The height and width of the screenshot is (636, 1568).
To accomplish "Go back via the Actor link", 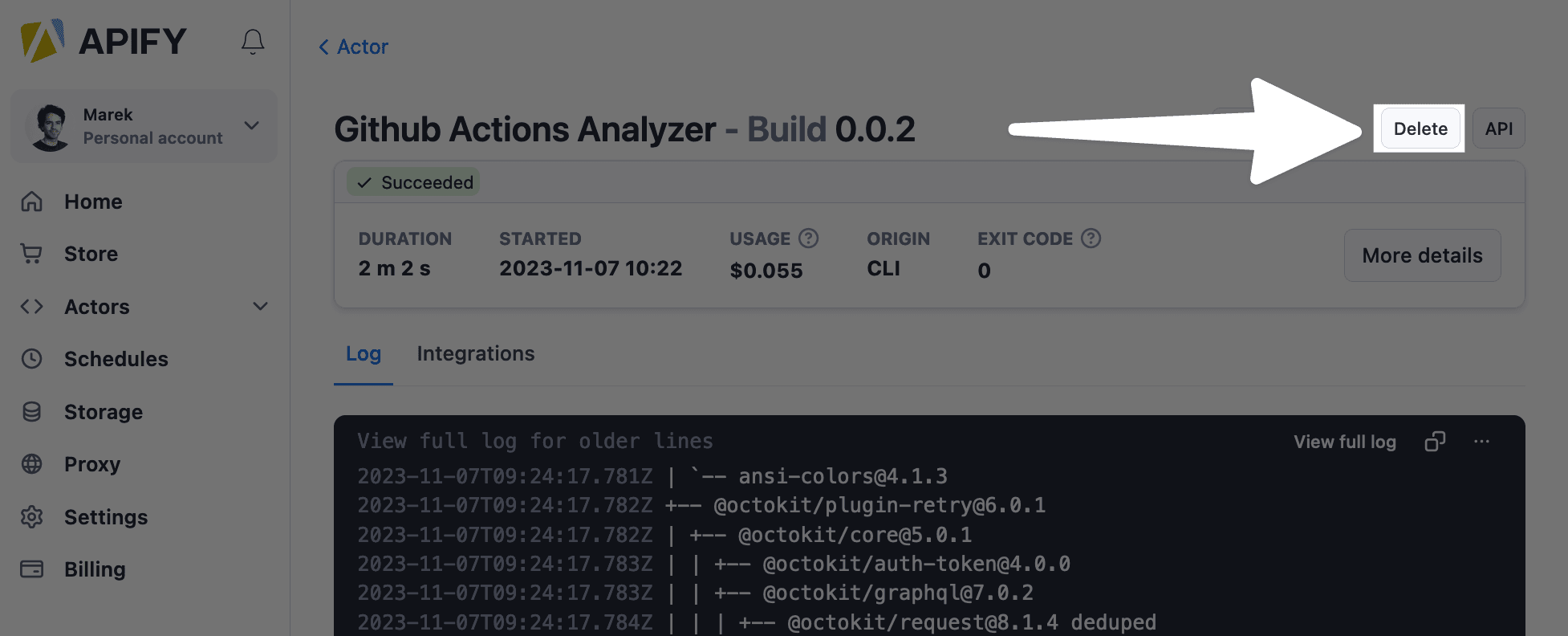I will pyautogui.click(x=354, y=47).
